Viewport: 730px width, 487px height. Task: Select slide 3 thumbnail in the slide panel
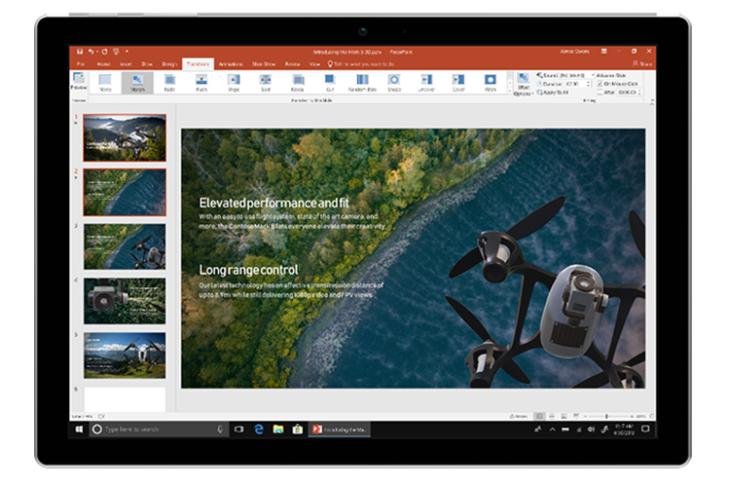pos(124,246)
